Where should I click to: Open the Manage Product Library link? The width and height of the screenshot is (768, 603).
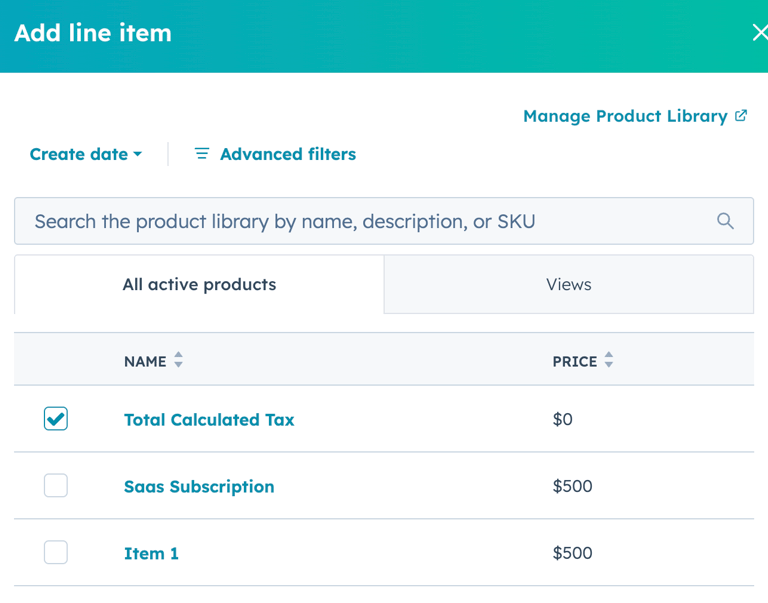(x=625, y=116)
